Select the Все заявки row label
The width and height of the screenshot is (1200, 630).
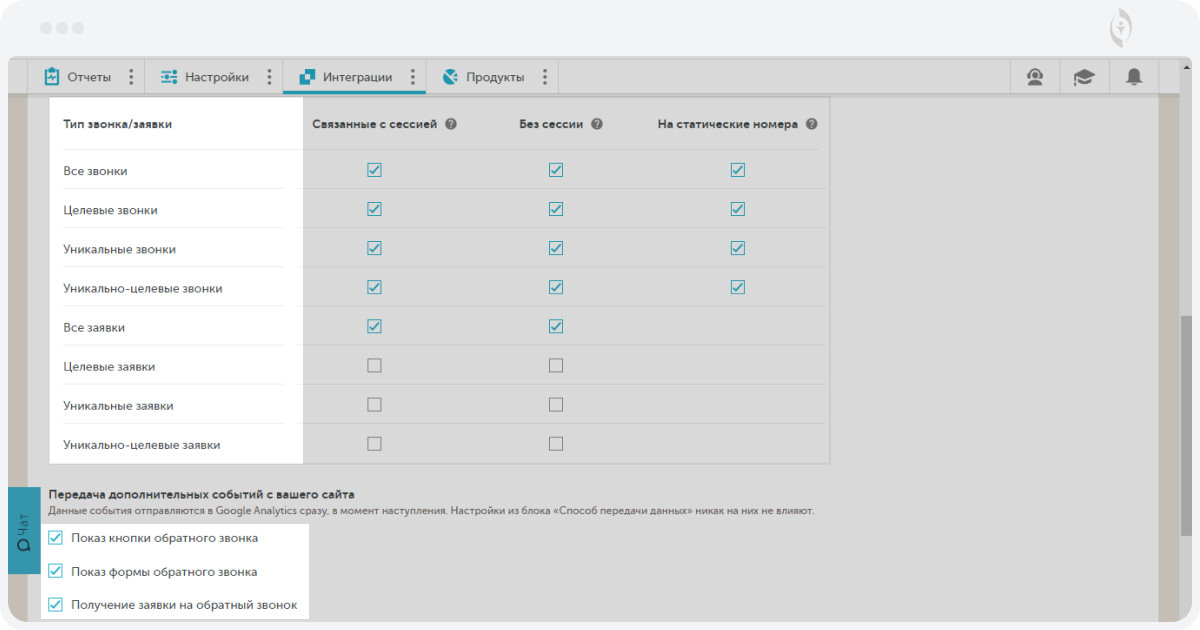[x=94, y=327]
